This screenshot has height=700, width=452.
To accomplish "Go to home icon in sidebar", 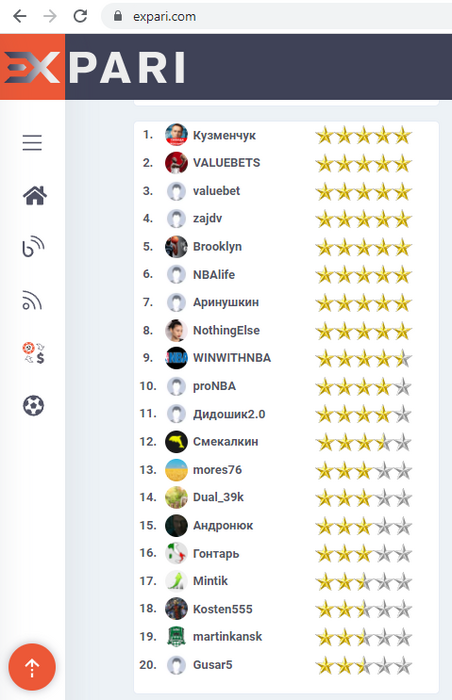I will click(35, 195).
